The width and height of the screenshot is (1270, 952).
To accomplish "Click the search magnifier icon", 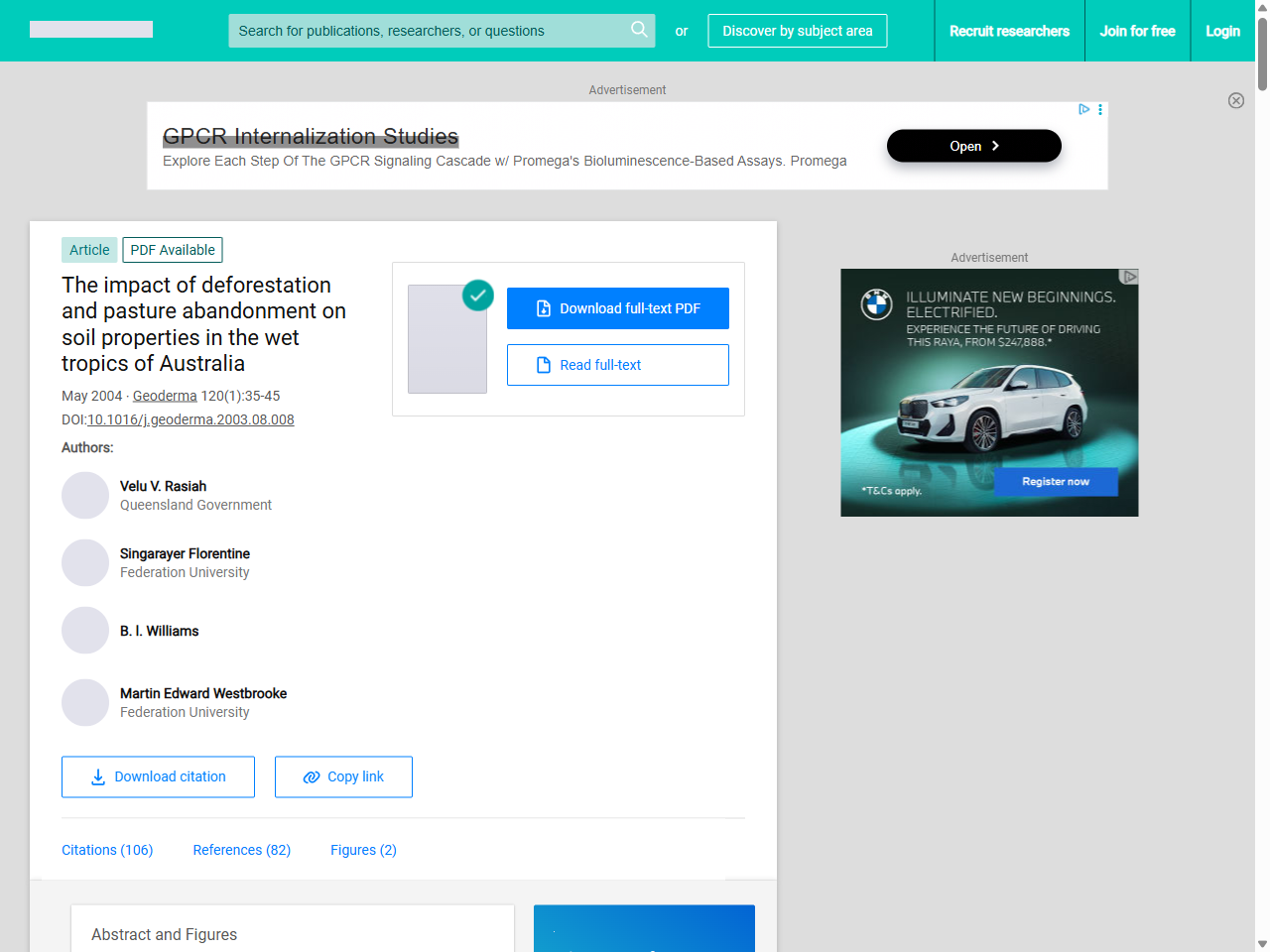I will [639, 30].
